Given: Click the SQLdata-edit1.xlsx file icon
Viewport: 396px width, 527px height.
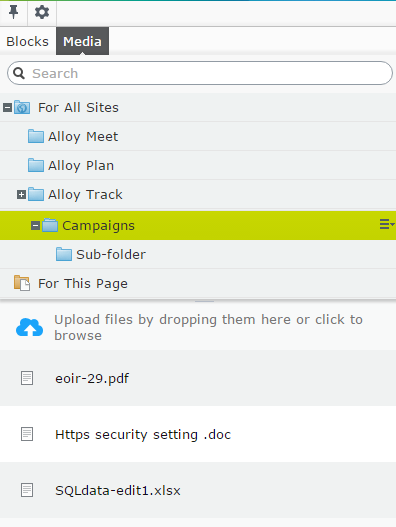Looking at the screenshot, I should (x=27, y=490).
